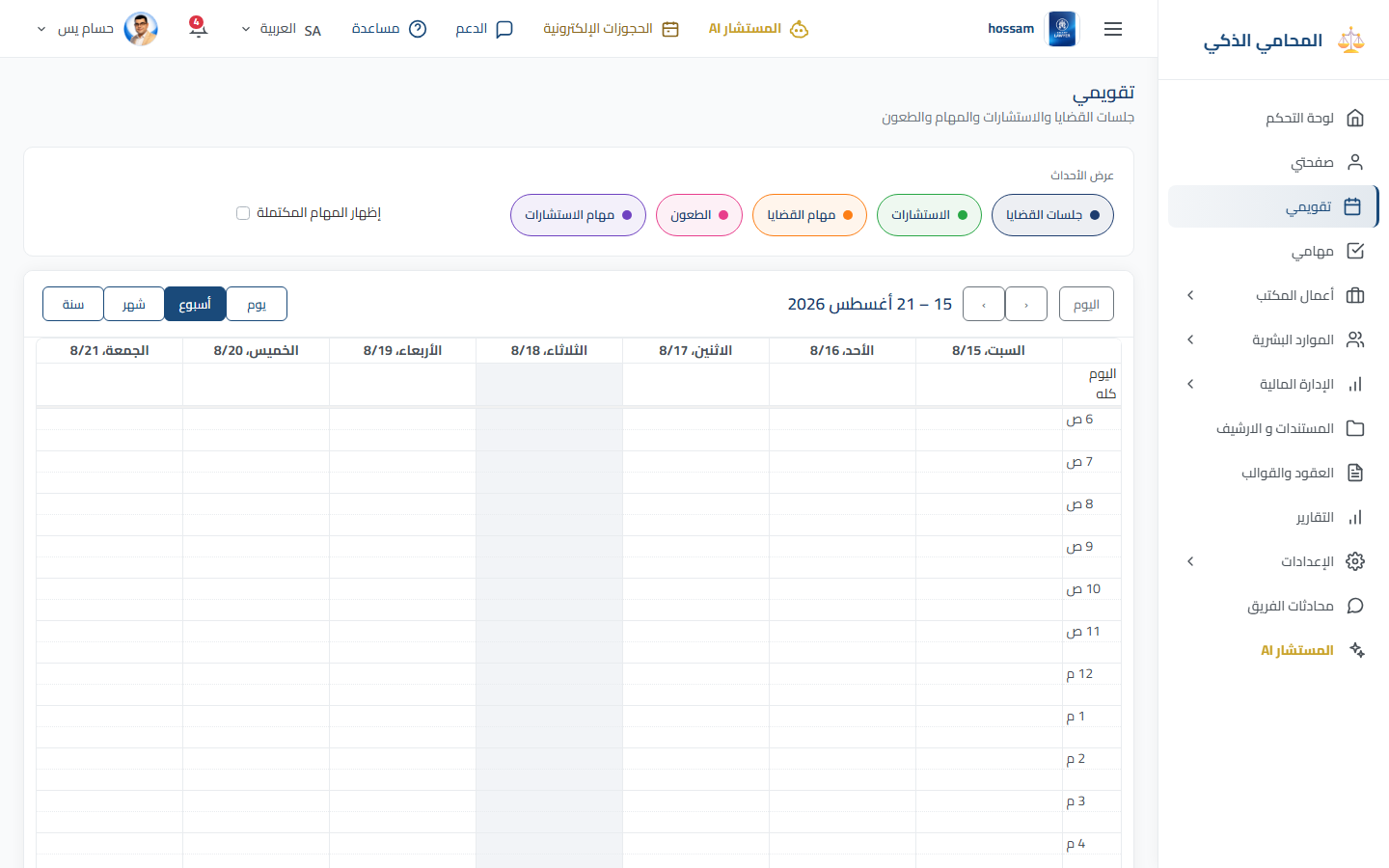The width and height of the screenshot is (1389, 868).
Task: Go to previous week arrow button
Action: 1026,304
